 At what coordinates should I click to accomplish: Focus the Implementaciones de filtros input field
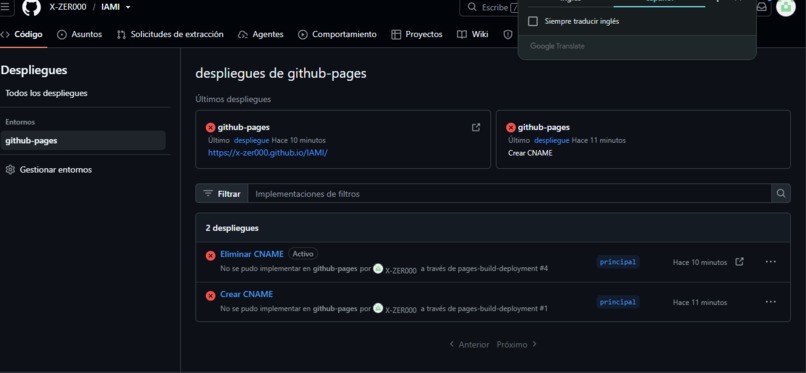pos(509,194)
